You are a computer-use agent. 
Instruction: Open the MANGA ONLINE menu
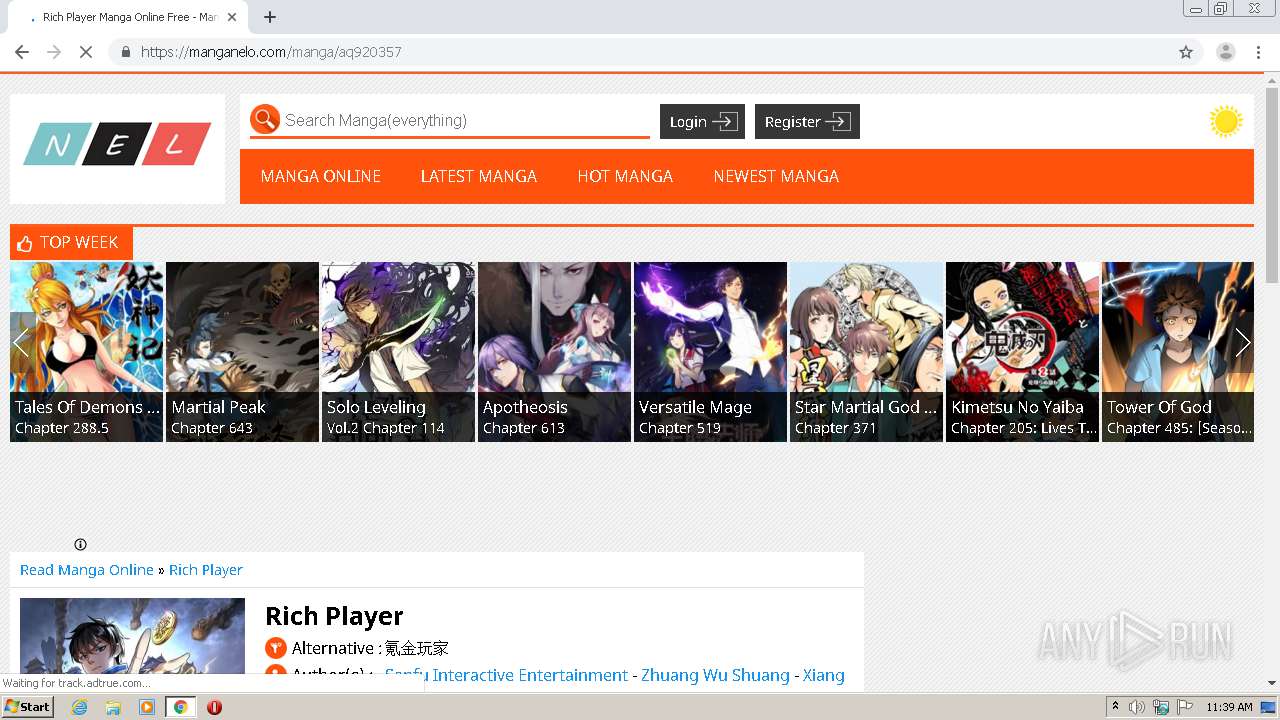point(320,176)
